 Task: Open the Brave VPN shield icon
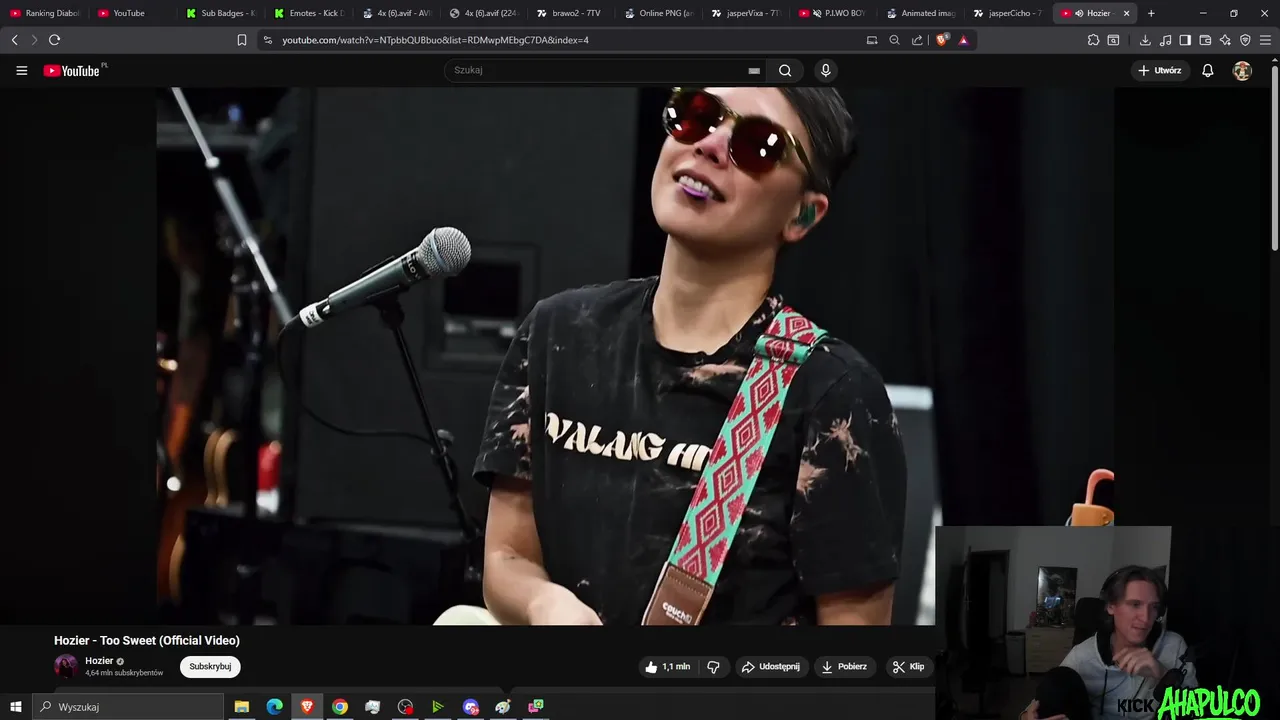coord(1245,40)
